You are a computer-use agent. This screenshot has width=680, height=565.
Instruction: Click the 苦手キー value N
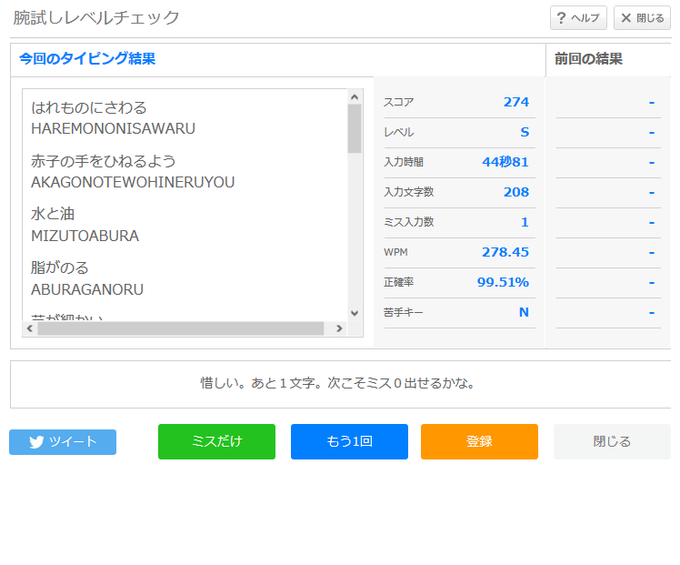[x=524, y=312]
